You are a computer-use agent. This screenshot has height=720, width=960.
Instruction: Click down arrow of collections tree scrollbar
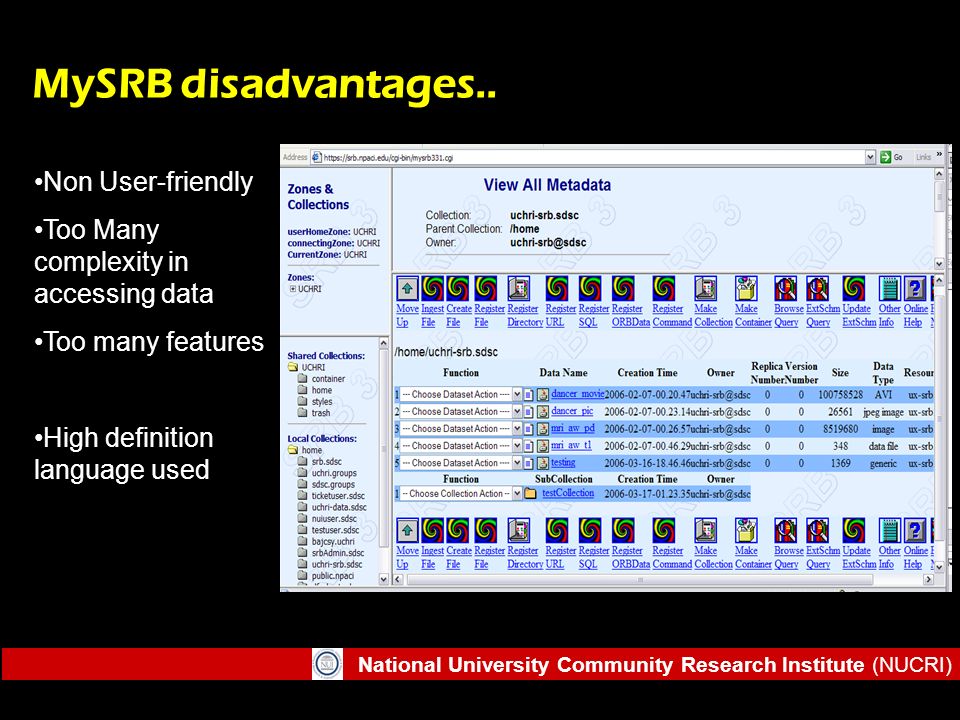[x=384, y=579]
